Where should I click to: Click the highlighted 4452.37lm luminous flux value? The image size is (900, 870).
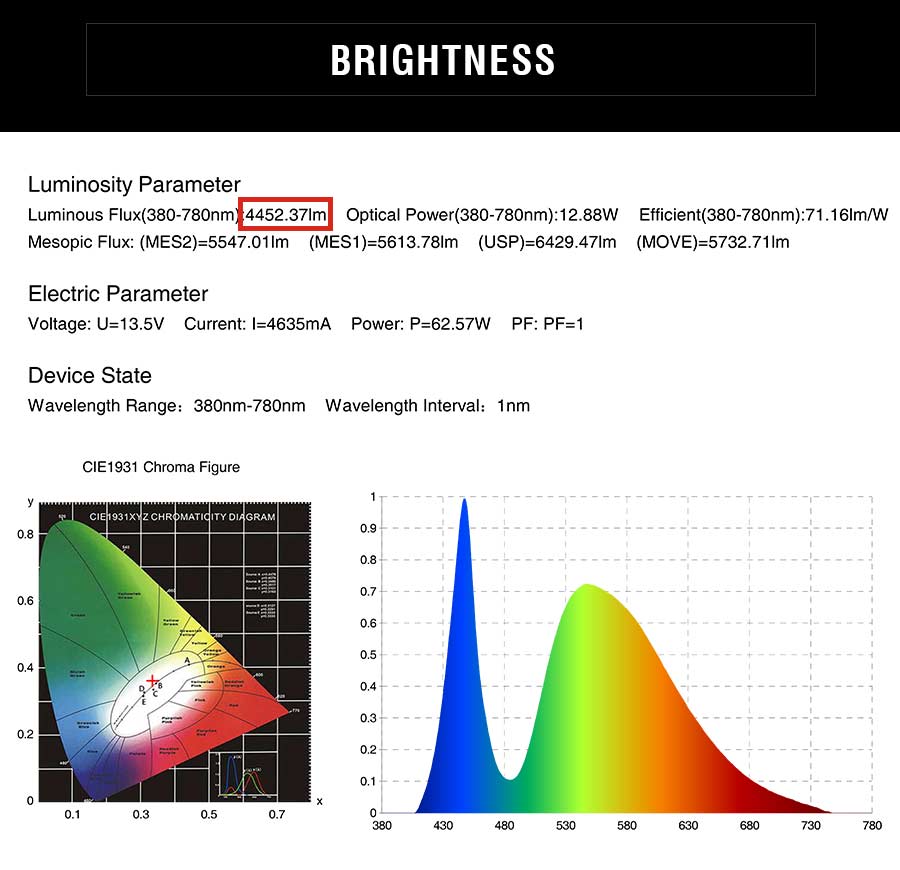point(285,215)
